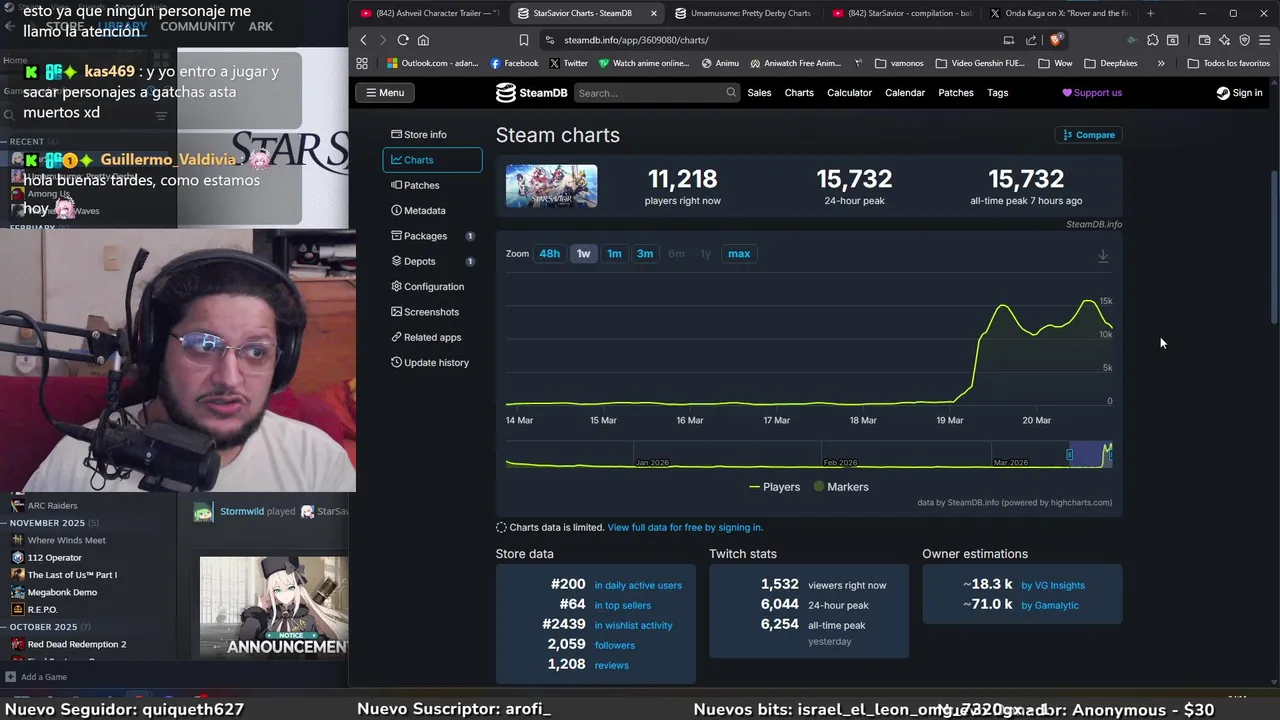Open Outlook.com bookmark

click(x=433, y=63)
